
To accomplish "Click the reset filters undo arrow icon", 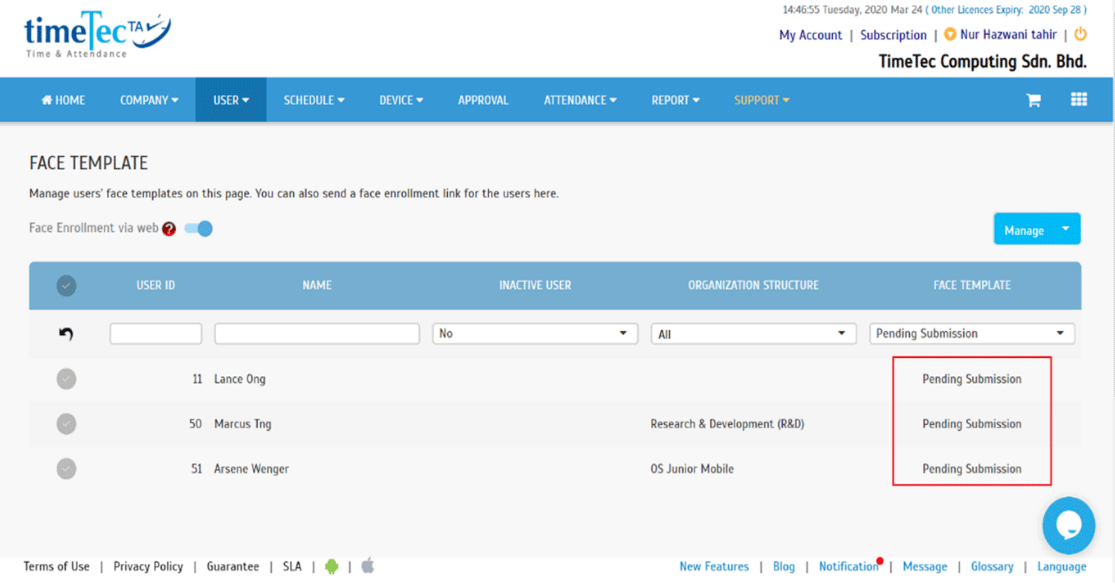I will click(x=66, y=334).
